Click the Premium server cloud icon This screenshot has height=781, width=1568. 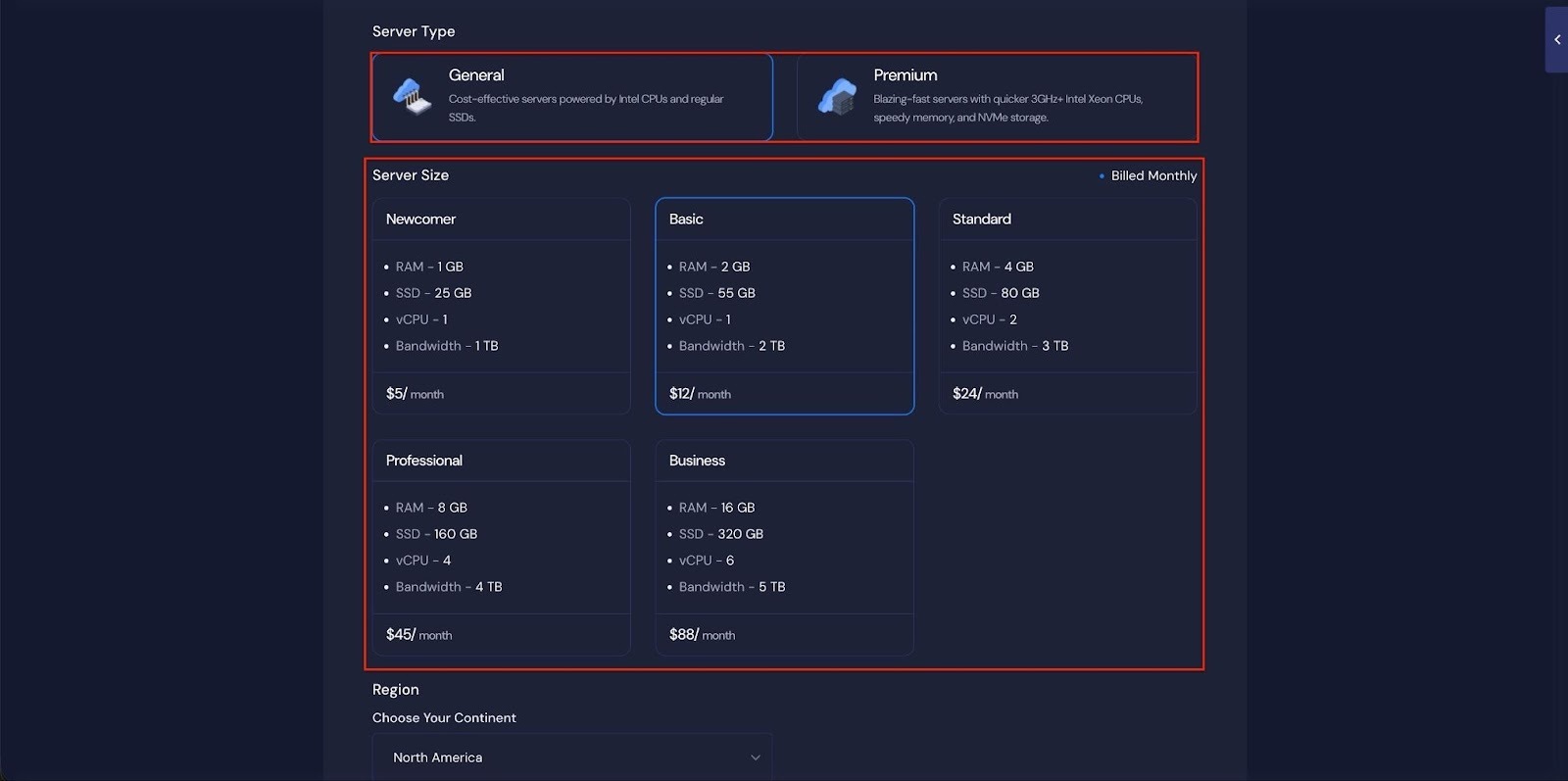pyautogui.click(x=837, y=97)
